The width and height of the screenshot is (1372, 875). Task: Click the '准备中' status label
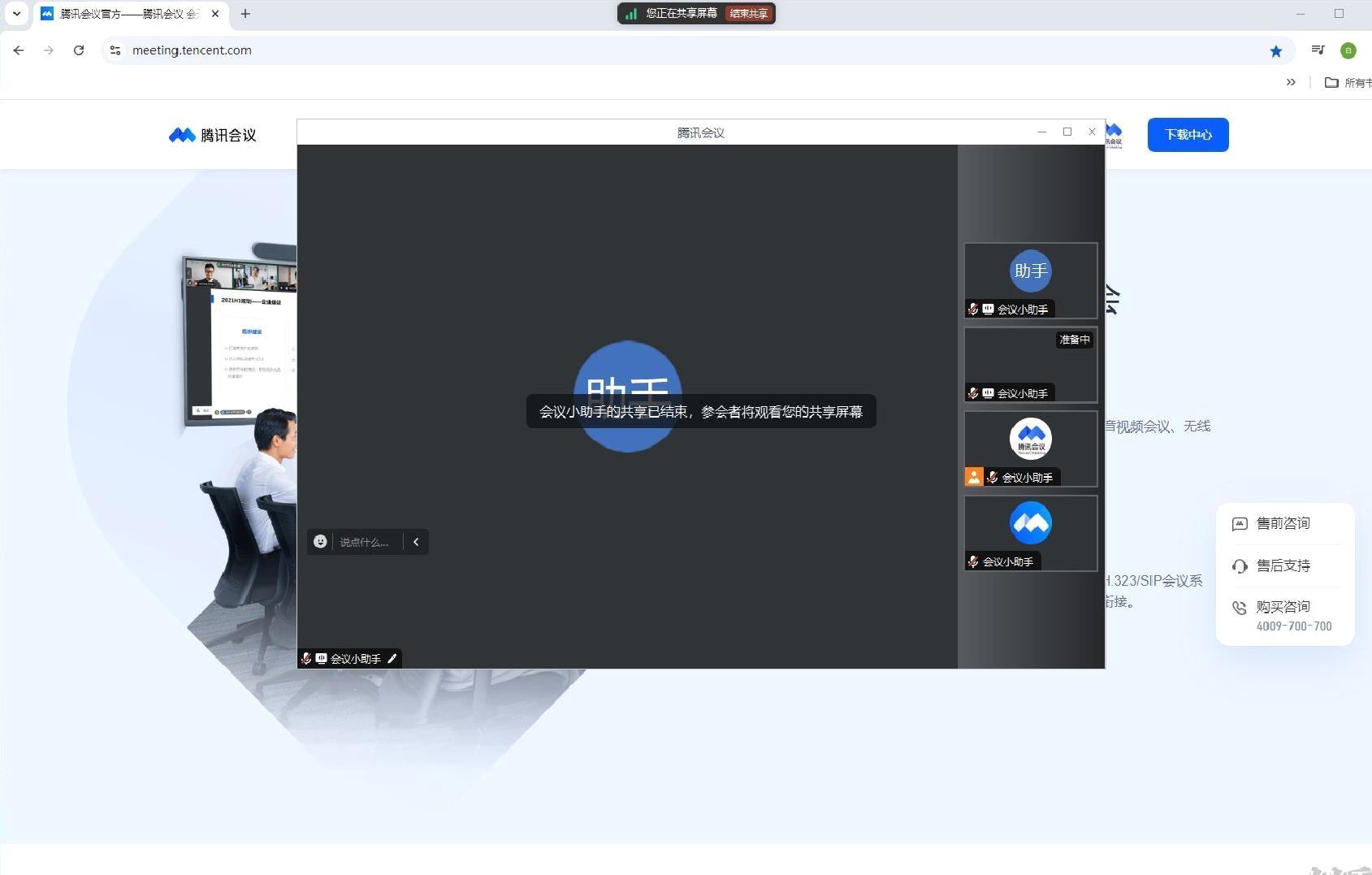(x=1075, y=340)
